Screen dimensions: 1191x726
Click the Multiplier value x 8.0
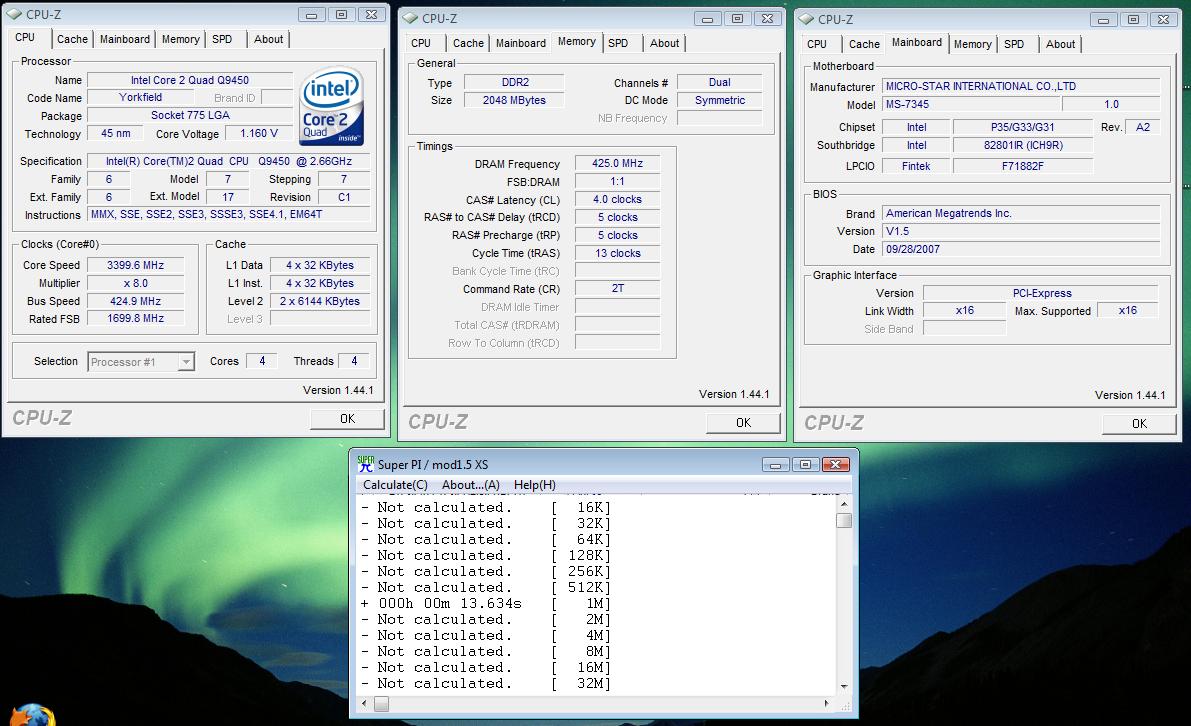click(135, 283)
